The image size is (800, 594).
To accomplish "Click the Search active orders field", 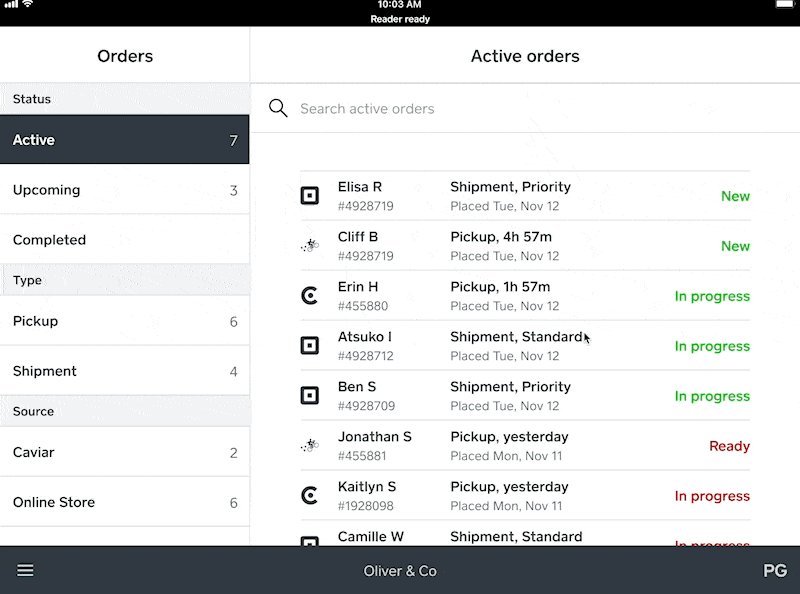I will [526, 108].
